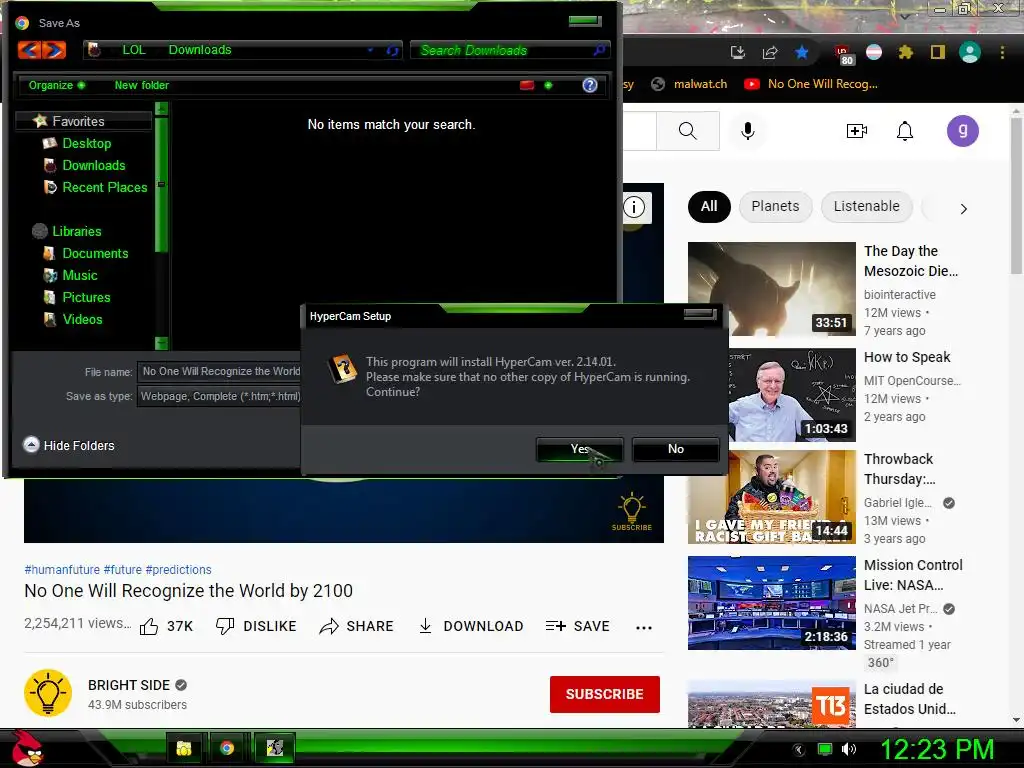Image resolution: width=1024 pixels, height=768 pixels.
Task: Expand the Libraries group
Action: click(76, 231)
